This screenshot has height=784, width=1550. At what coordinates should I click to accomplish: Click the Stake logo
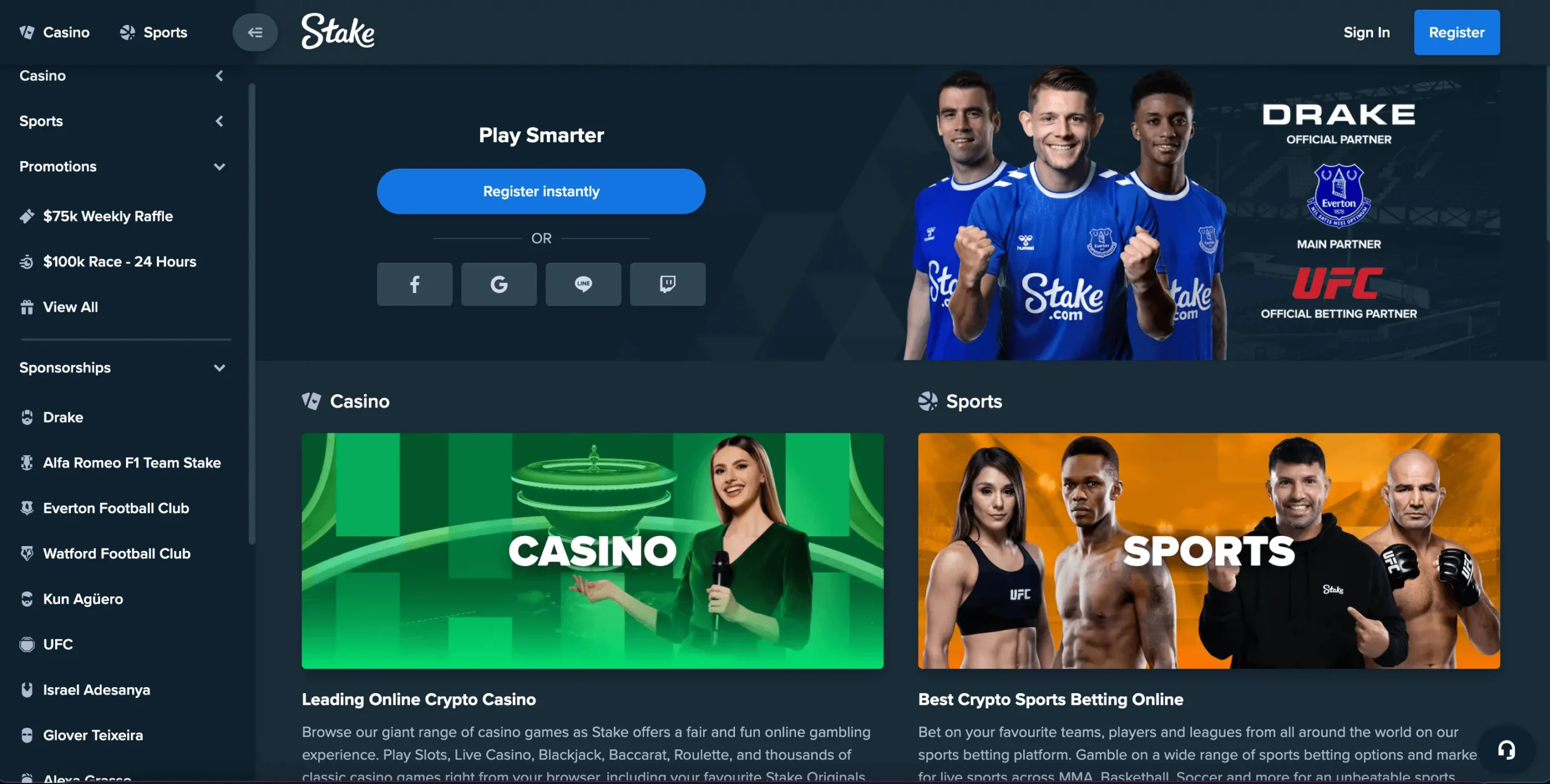click(x=338, y=31)
